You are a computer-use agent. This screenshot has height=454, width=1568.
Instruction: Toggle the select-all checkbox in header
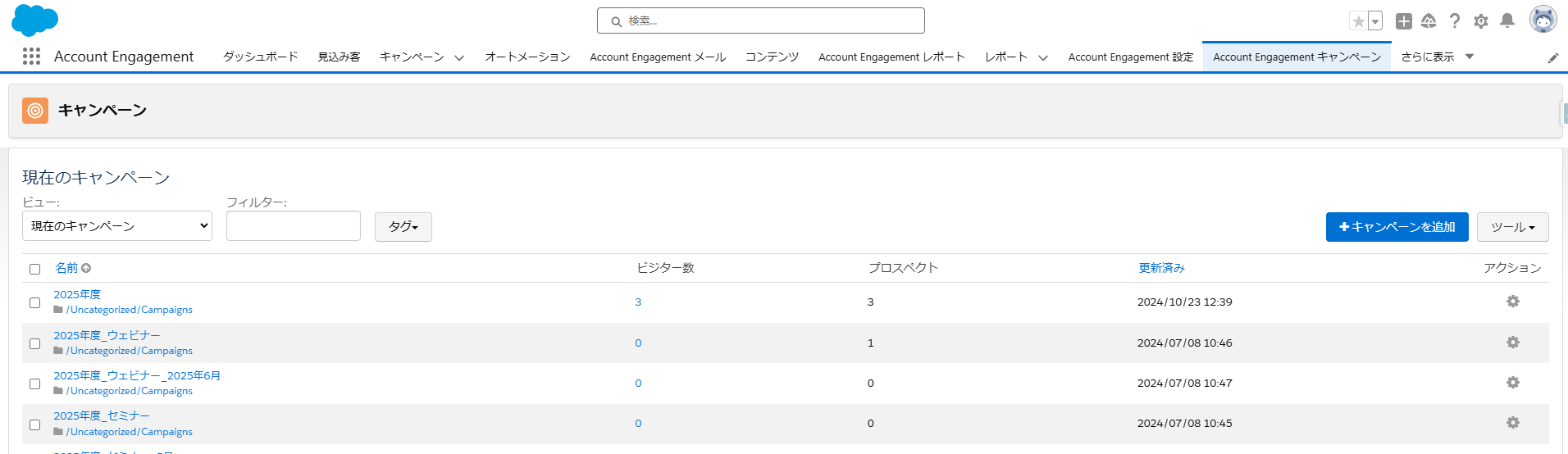click(34, 269)
